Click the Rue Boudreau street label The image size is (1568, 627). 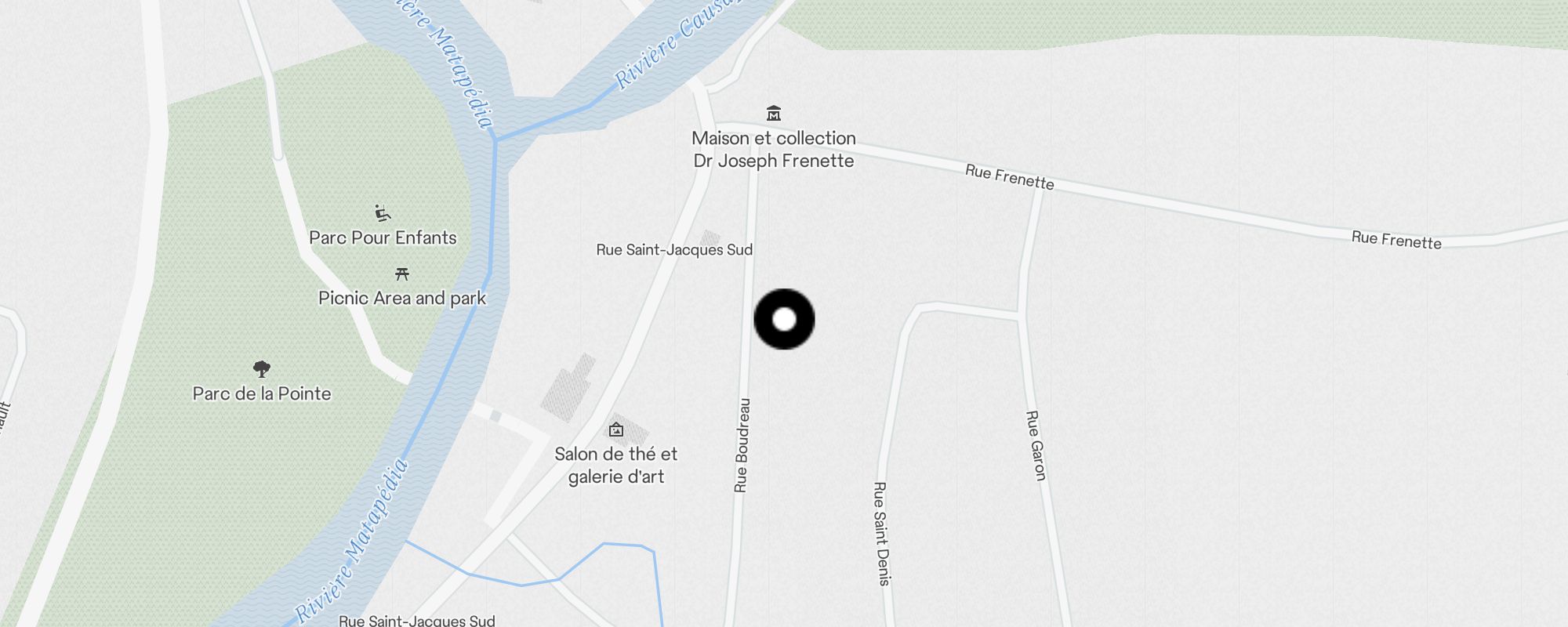[x=742, y=445]
